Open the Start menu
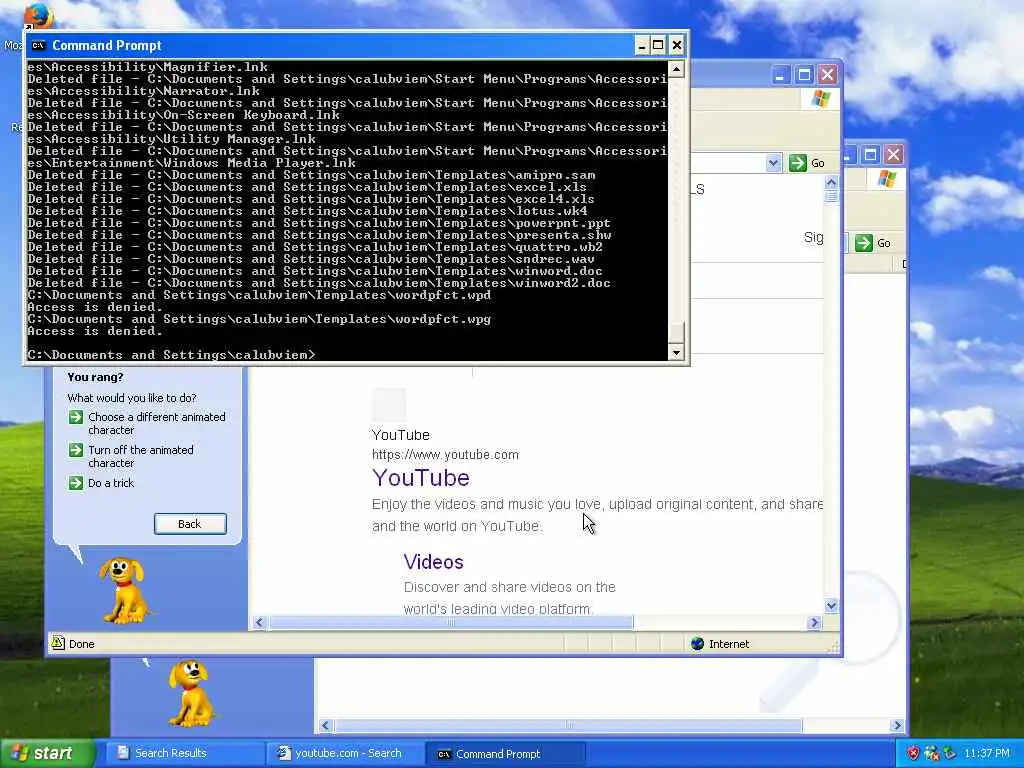 [x=46, y=754]
